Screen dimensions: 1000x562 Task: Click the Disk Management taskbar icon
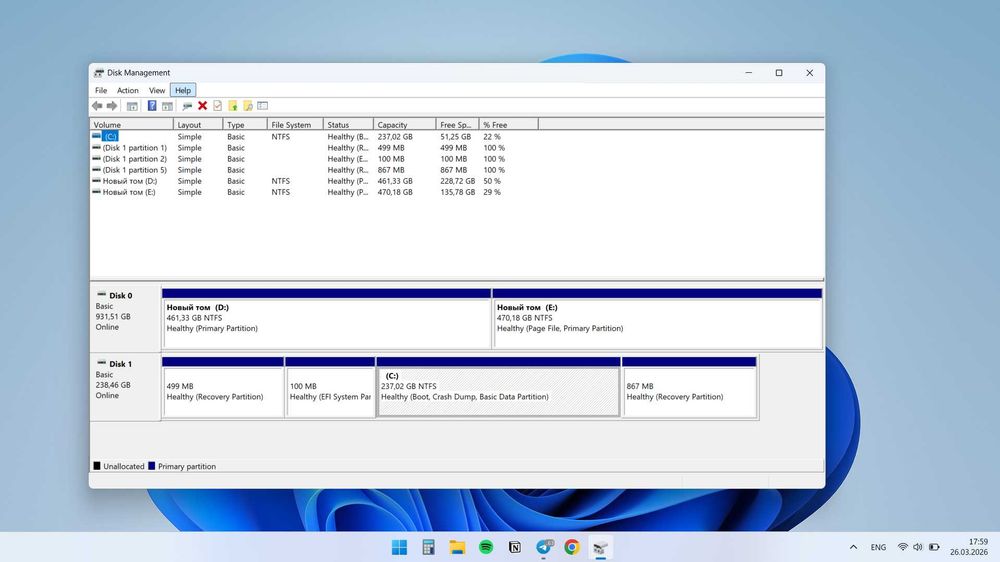coord(600,547)
